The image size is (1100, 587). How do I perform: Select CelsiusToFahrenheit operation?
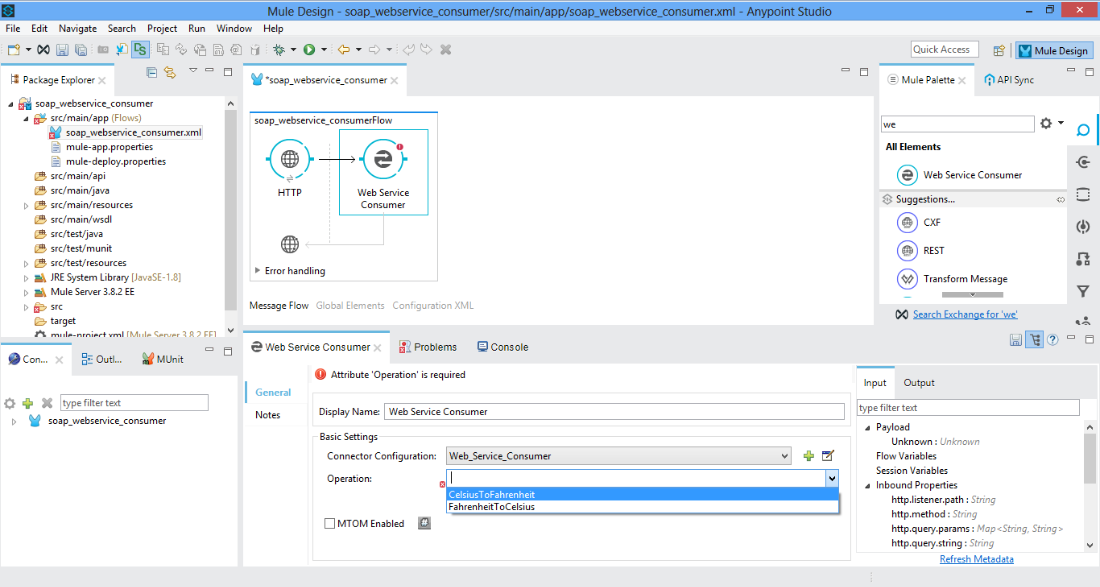(x=643, y=494)
